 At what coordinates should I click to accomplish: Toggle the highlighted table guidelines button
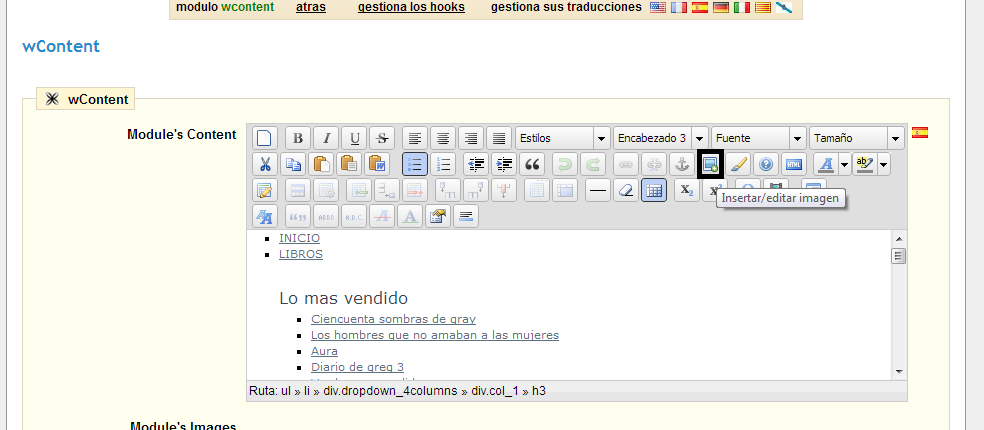click(x=654, y=190)
